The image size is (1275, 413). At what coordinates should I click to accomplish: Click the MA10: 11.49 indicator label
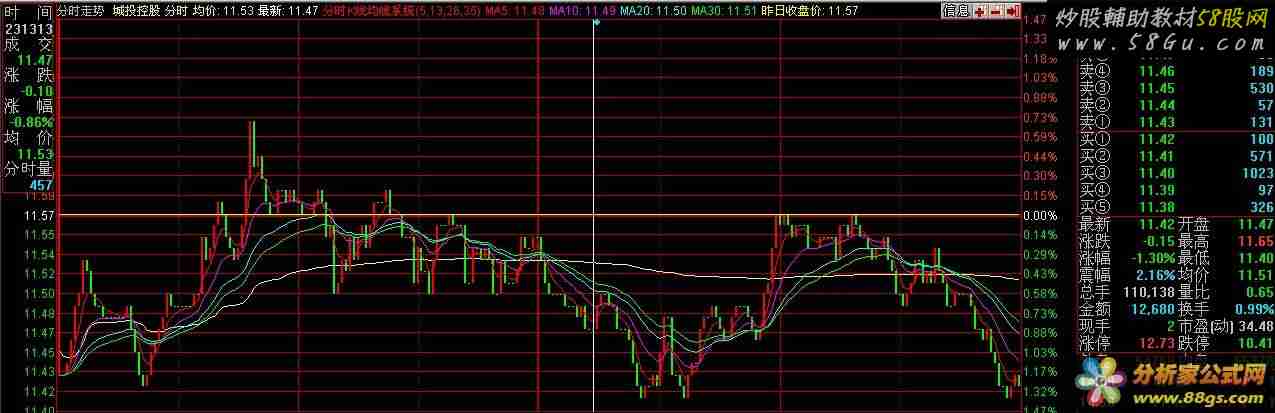tap(583, 11)
